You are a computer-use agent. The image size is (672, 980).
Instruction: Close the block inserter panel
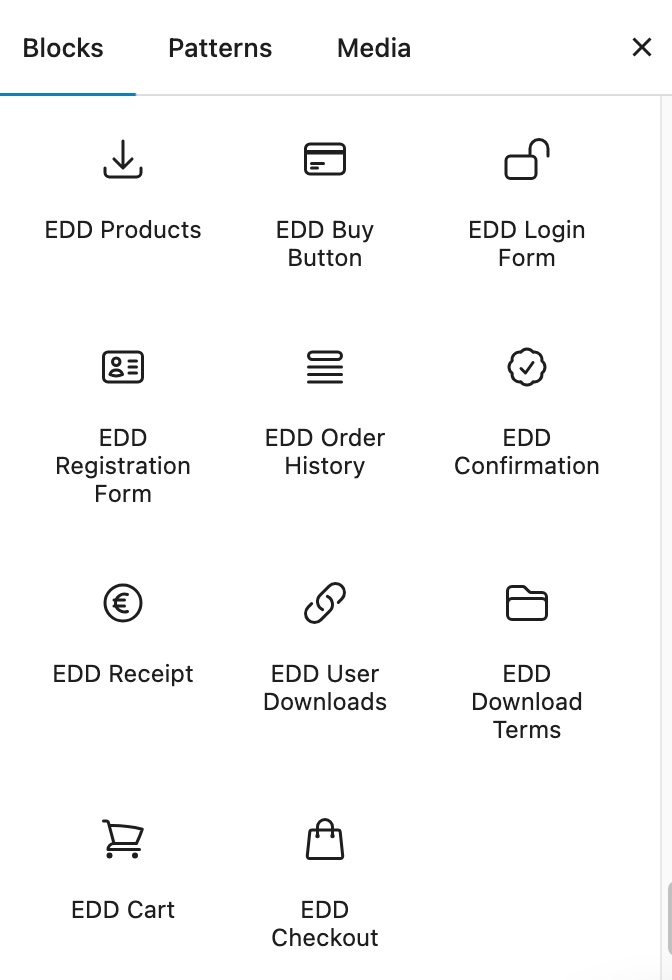click(x=641, y=47)
